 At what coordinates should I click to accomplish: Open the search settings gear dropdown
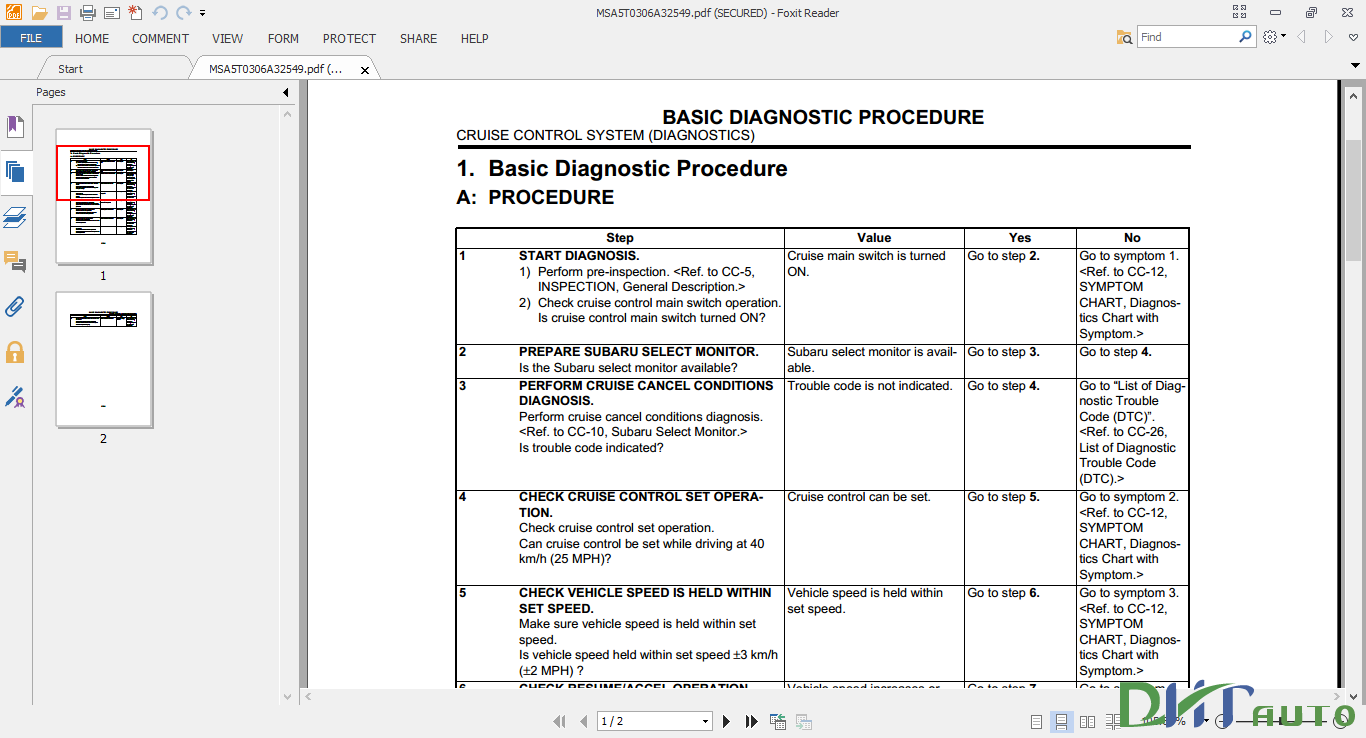(x=1274, y=37)
